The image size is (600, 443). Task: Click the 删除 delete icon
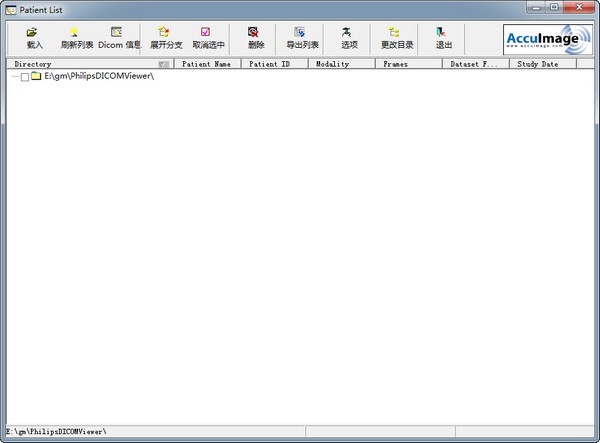(x=253, y=32)
